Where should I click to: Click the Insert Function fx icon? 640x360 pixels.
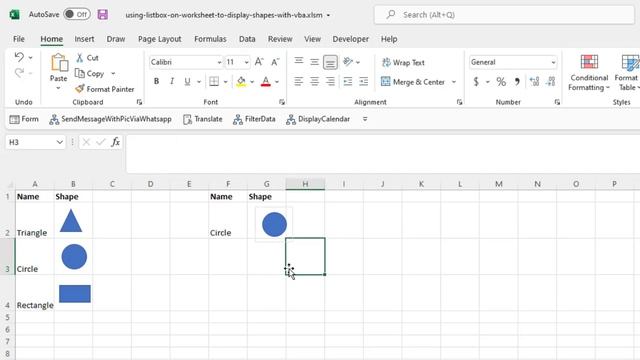pyautogui.click(x=116, y=142)
